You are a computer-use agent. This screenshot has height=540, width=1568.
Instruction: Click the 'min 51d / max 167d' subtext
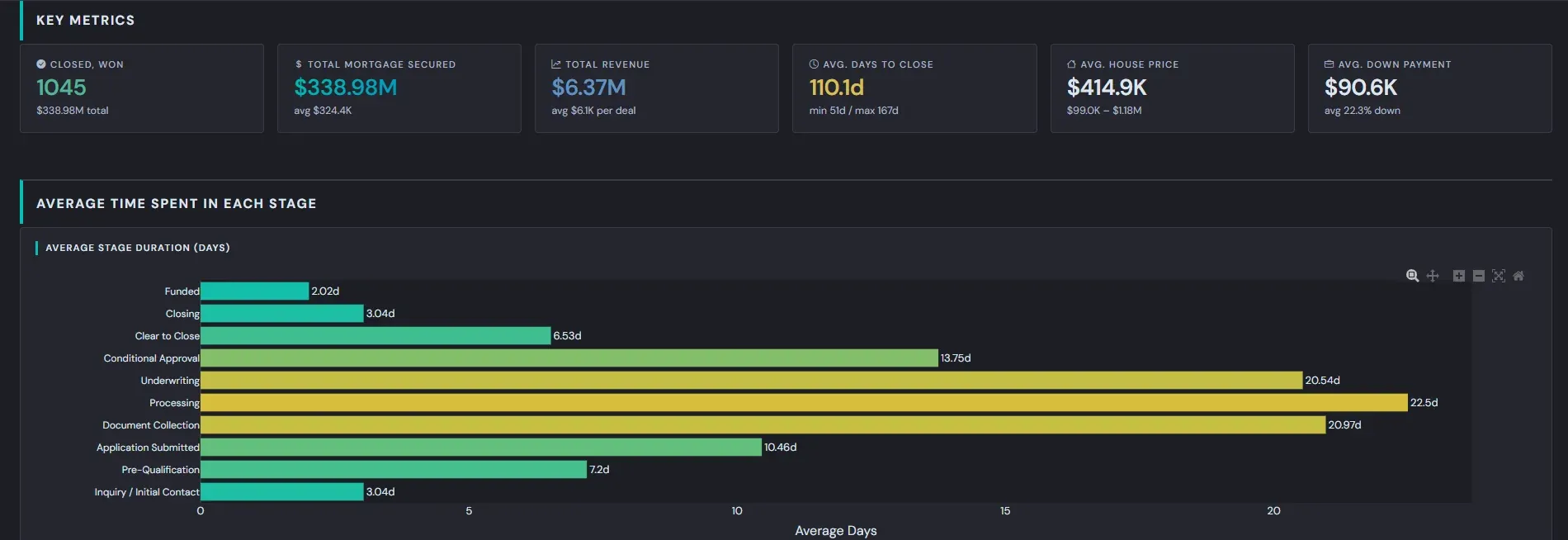pyautogui.click(x=853, y=111)
